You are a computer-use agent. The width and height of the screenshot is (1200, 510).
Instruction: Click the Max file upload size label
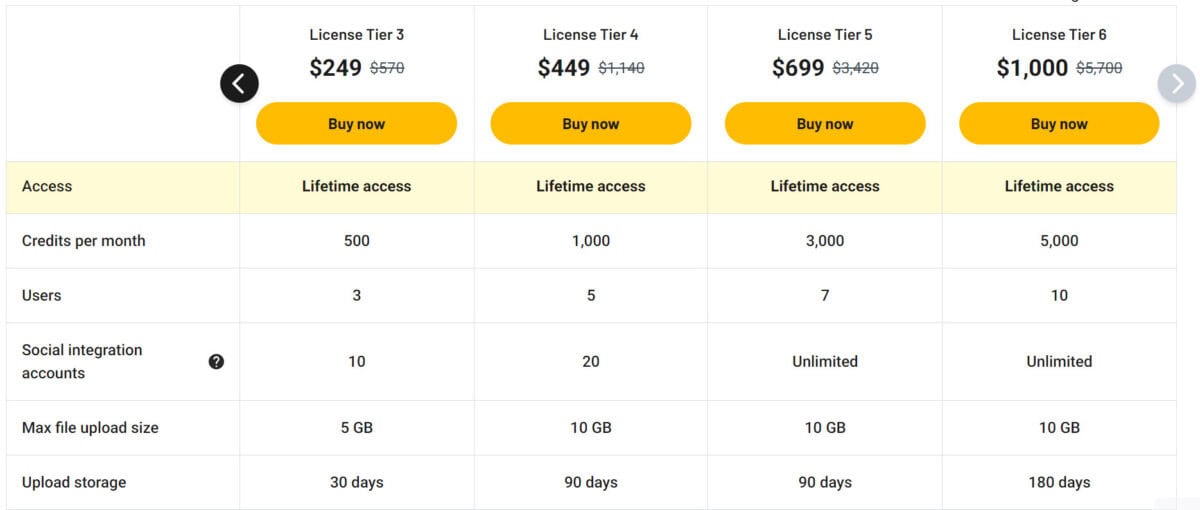[x=90, y=428]
